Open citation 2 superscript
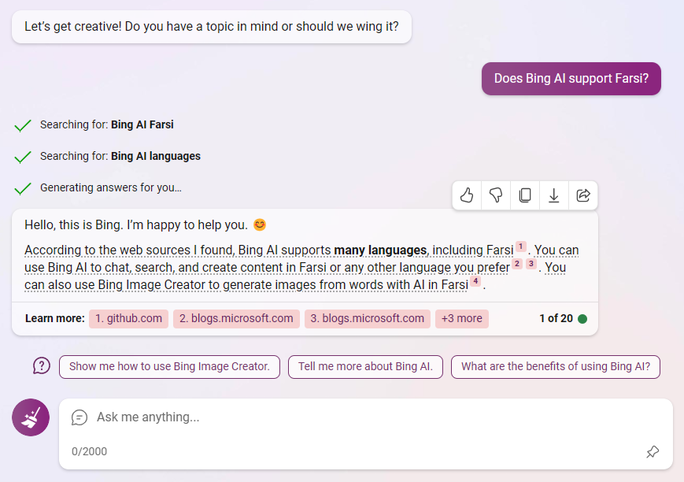 click(x=517, y=263)
